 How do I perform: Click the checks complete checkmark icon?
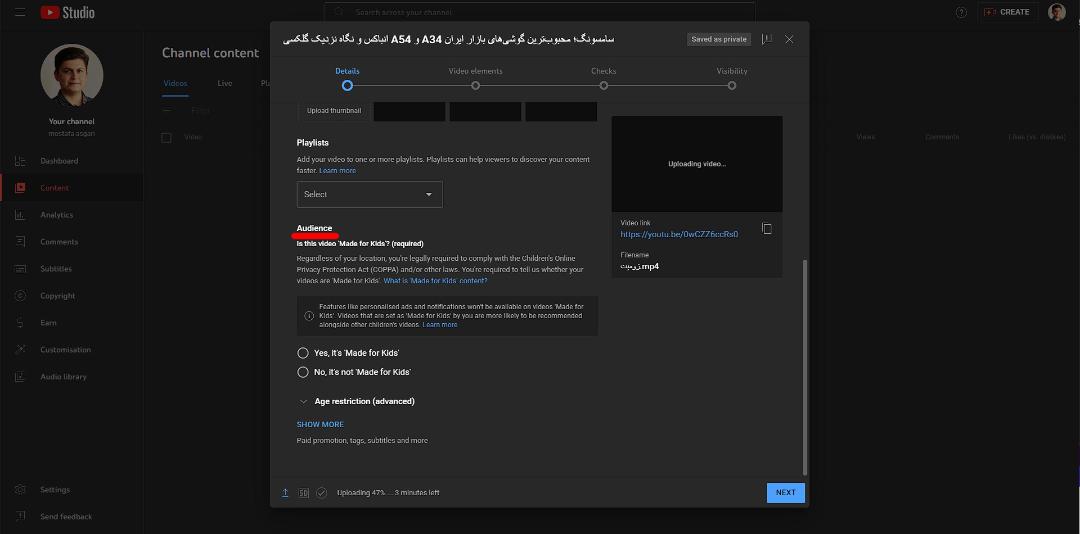322,493
